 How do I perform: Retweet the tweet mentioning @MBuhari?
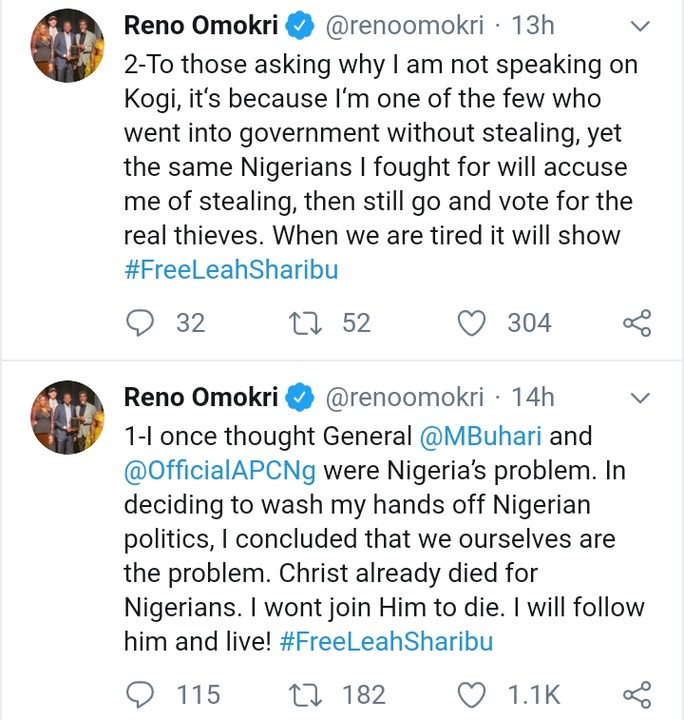297,693
